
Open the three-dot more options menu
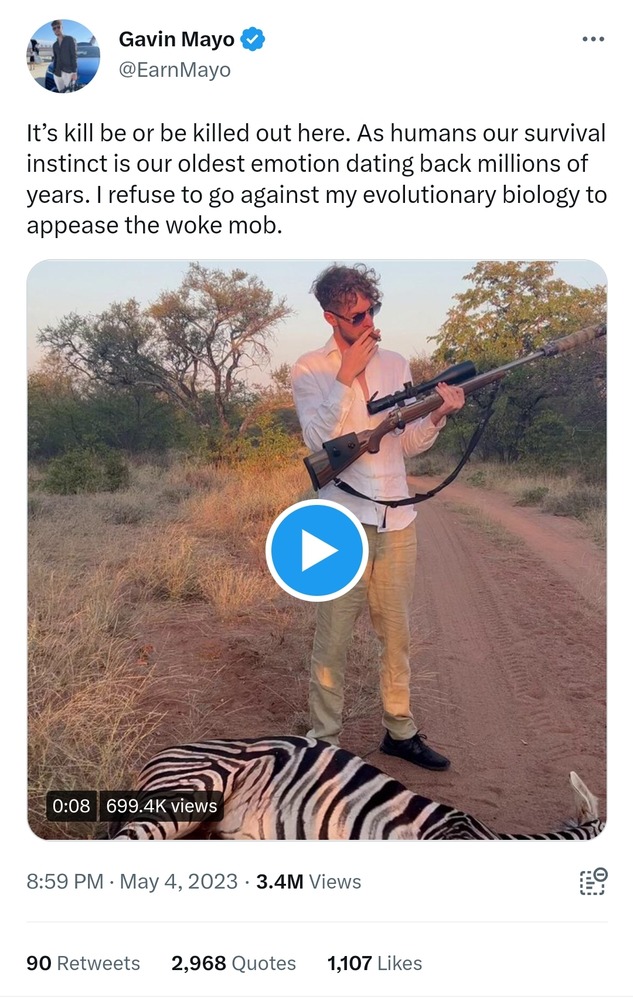tap(593, 39)
